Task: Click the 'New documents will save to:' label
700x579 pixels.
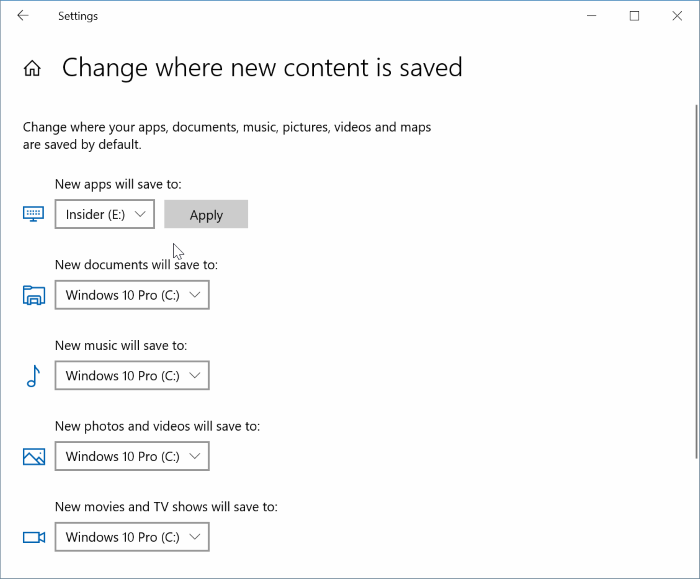Action: pyautogui.click(x=136, y=265)
